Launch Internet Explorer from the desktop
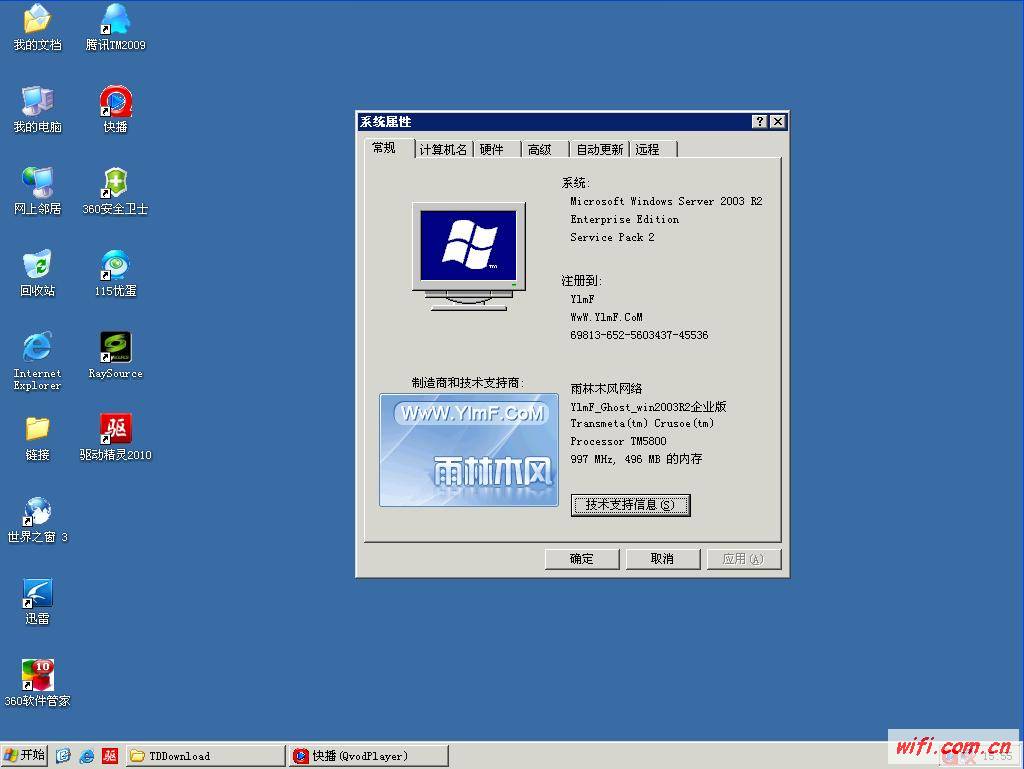Image resolution: width=1024 pixels, height=769 pixels. coord(37,361)
